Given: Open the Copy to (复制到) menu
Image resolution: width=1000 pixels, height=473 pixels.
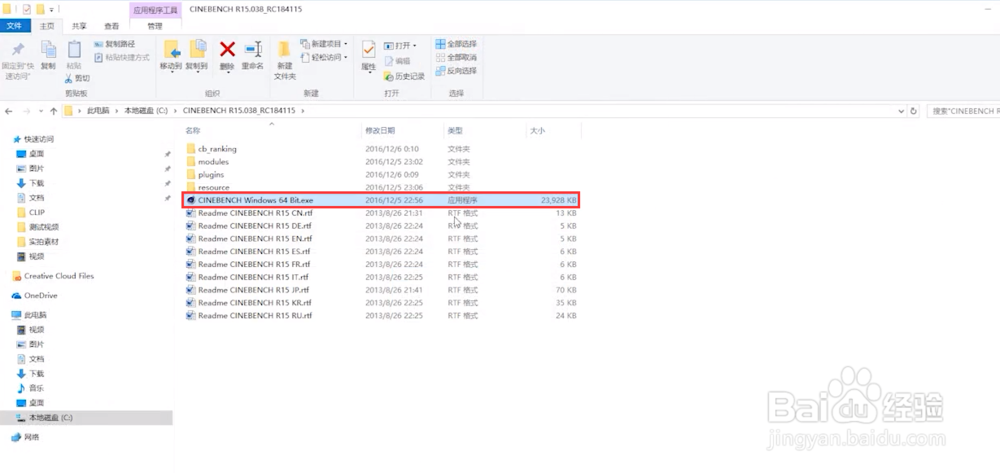Looking at the screenshot, I should tap(197, 56).
